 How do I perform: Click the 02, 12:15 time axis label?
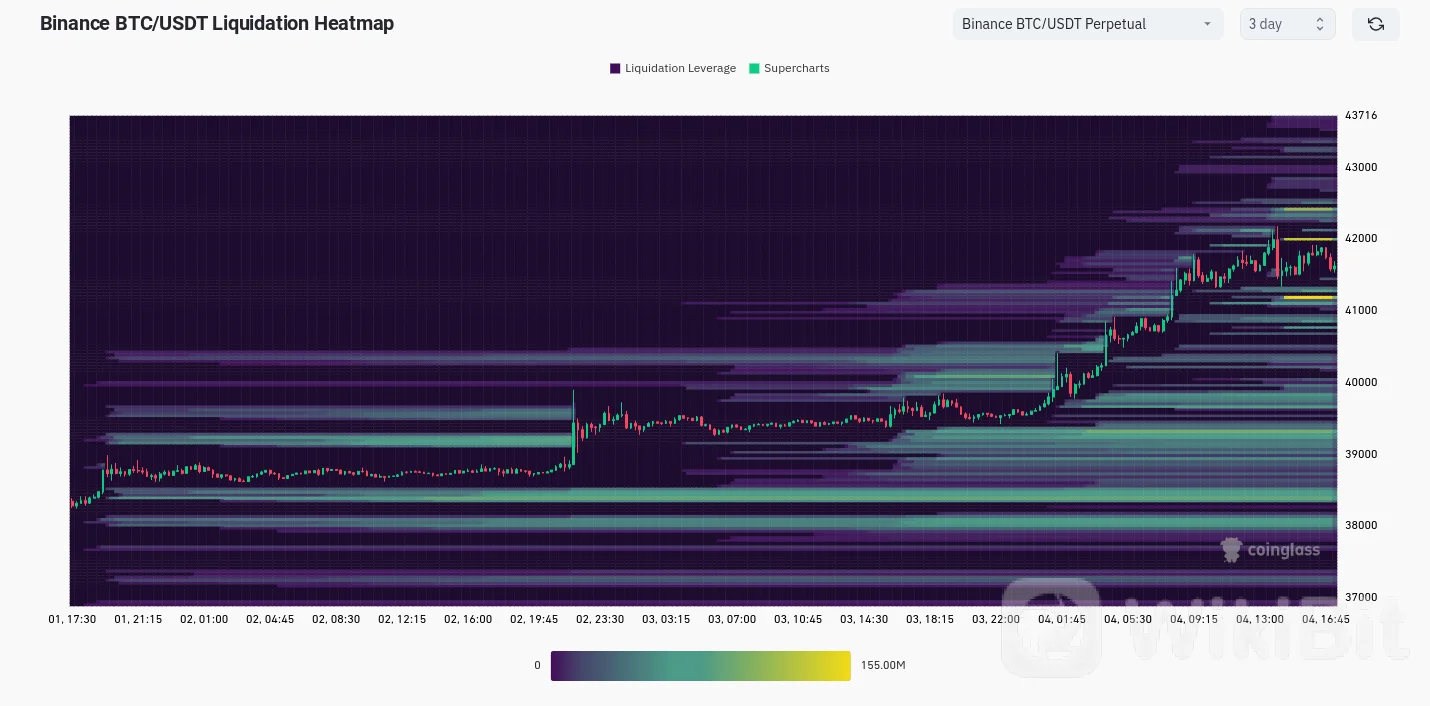click(402, 619)
